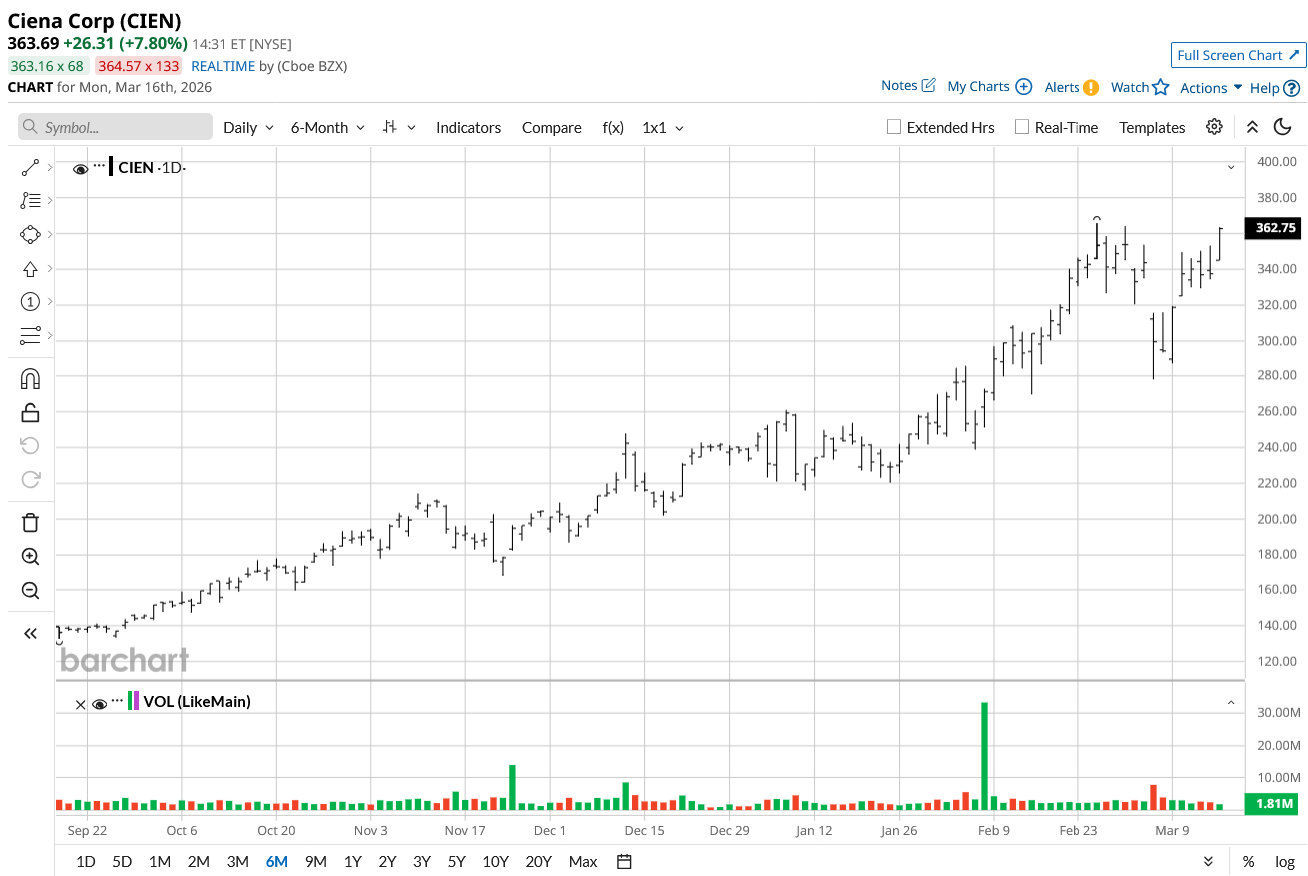Open the Daily frequency dropdown

coord(248,127)
